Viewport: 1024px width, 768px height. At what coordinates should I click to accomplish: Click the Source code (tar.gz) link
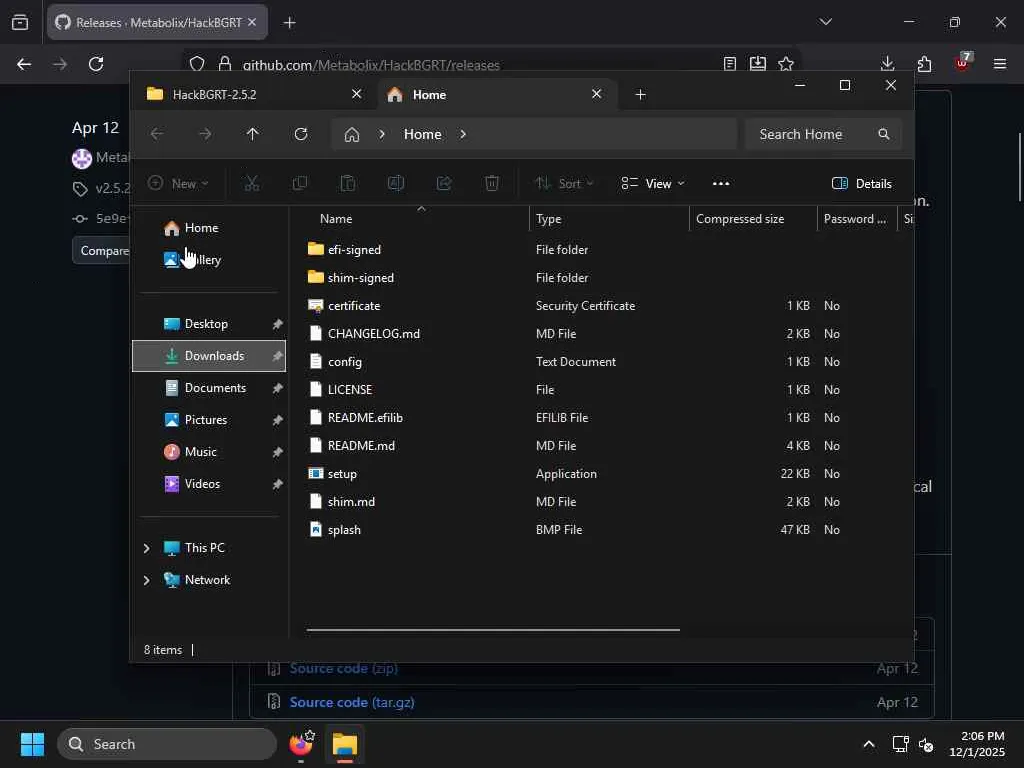tap(352, 702)
